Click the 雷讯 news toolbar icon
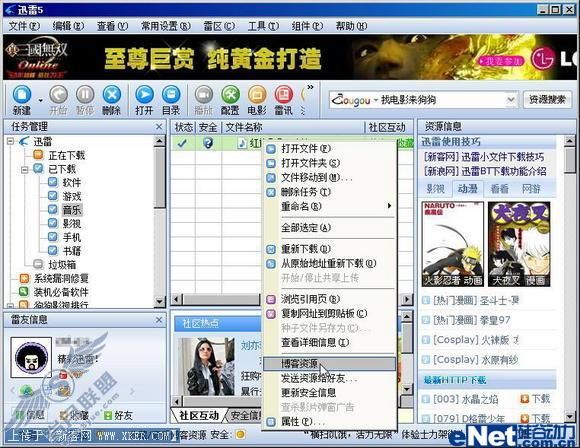 pyautogui.click(x=284, y=100)
